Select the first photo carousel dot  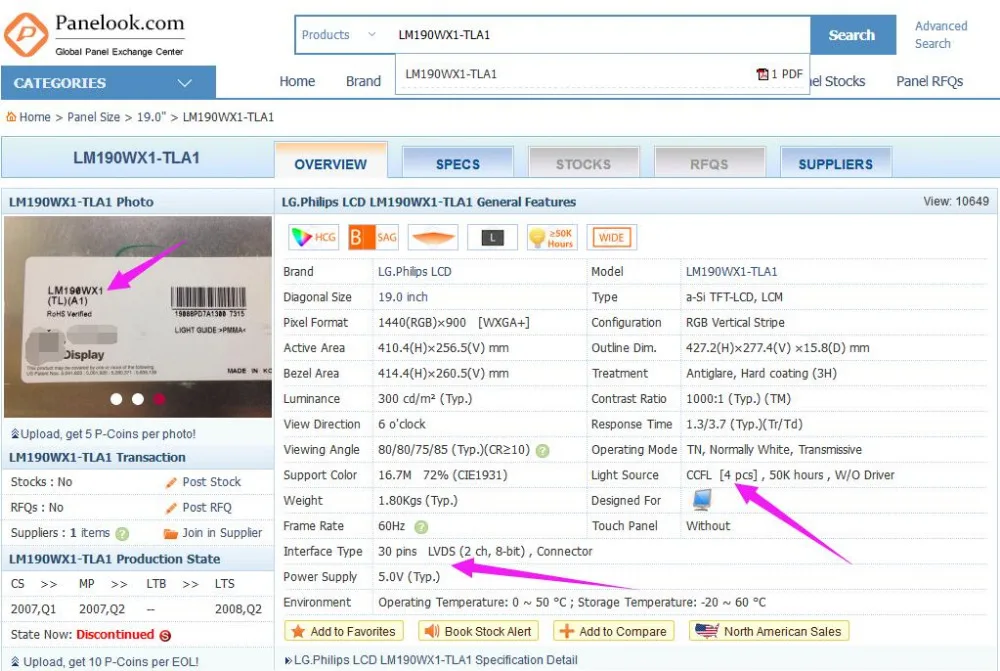pos(116,399)
